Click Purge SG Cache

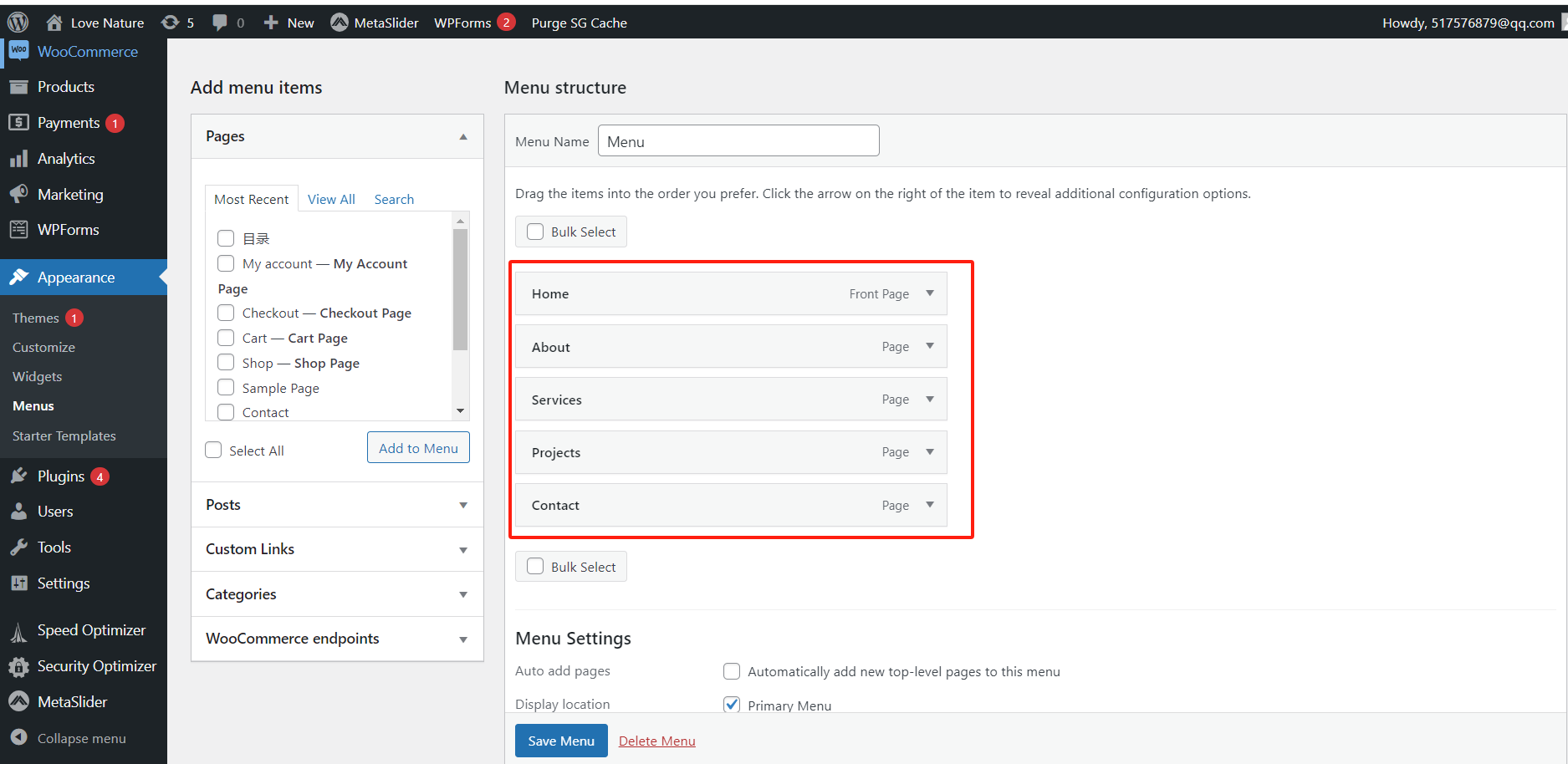(579, 23)
